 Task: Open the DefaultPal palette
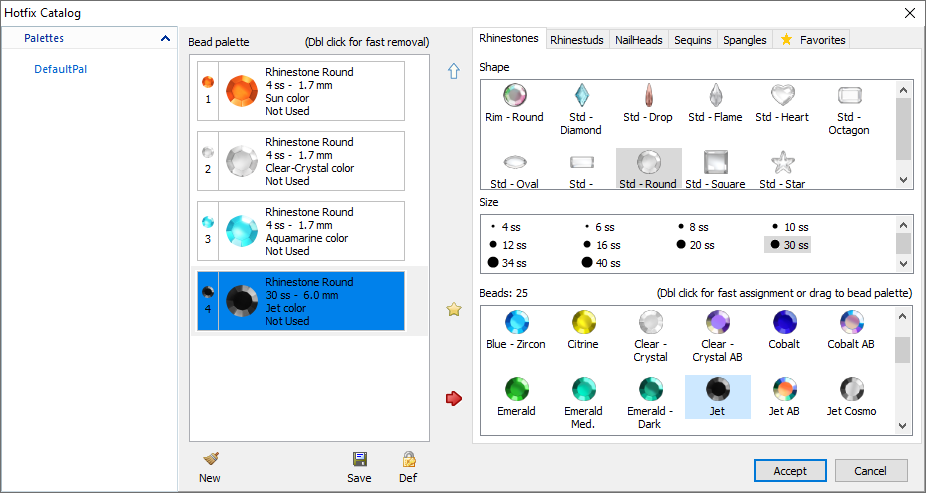[60, 69]
